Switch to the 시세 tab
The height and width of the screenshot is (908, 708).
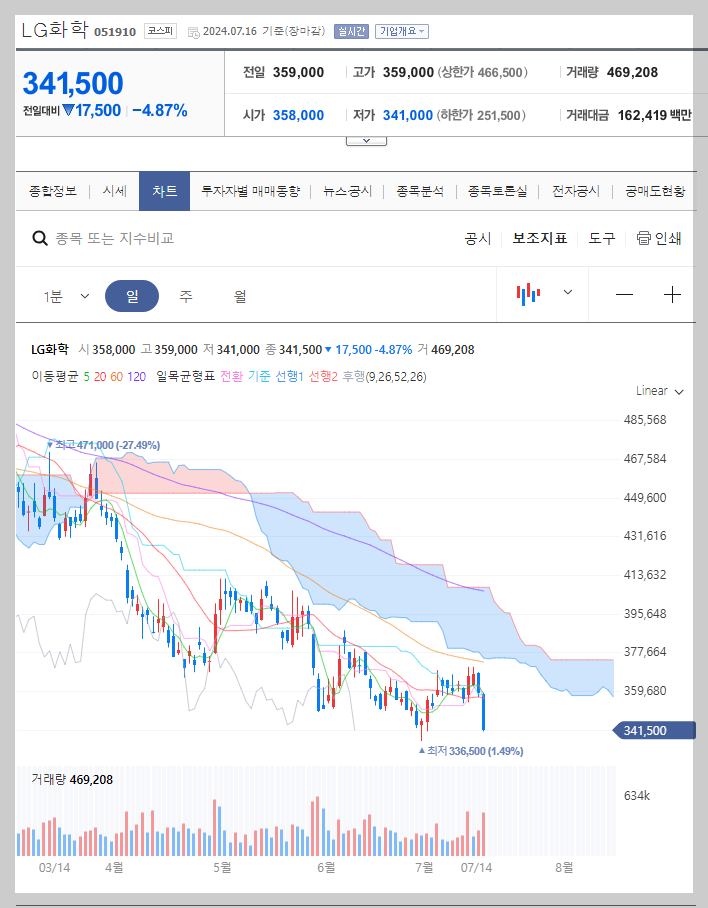click(114, 190)
